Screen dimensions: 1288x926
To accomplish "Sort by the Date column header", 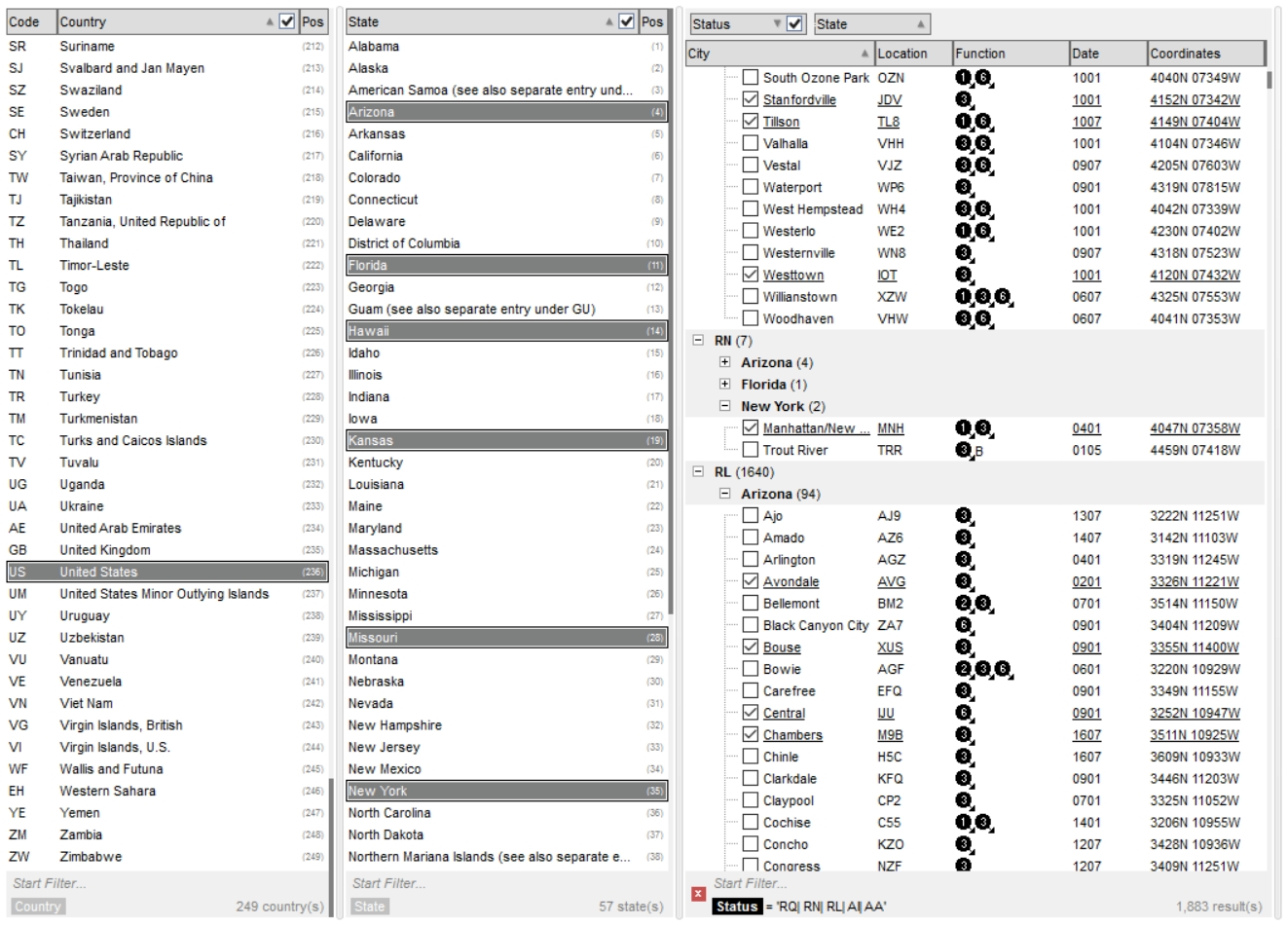I will click(x=1107, y=54).
